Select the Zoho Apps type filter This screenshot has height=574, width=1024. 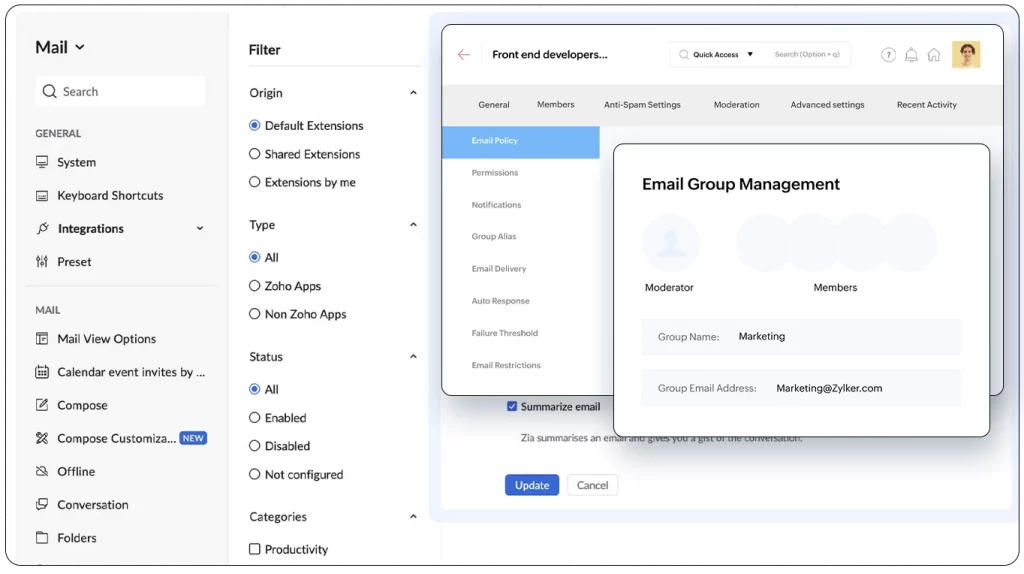(254, 286)
